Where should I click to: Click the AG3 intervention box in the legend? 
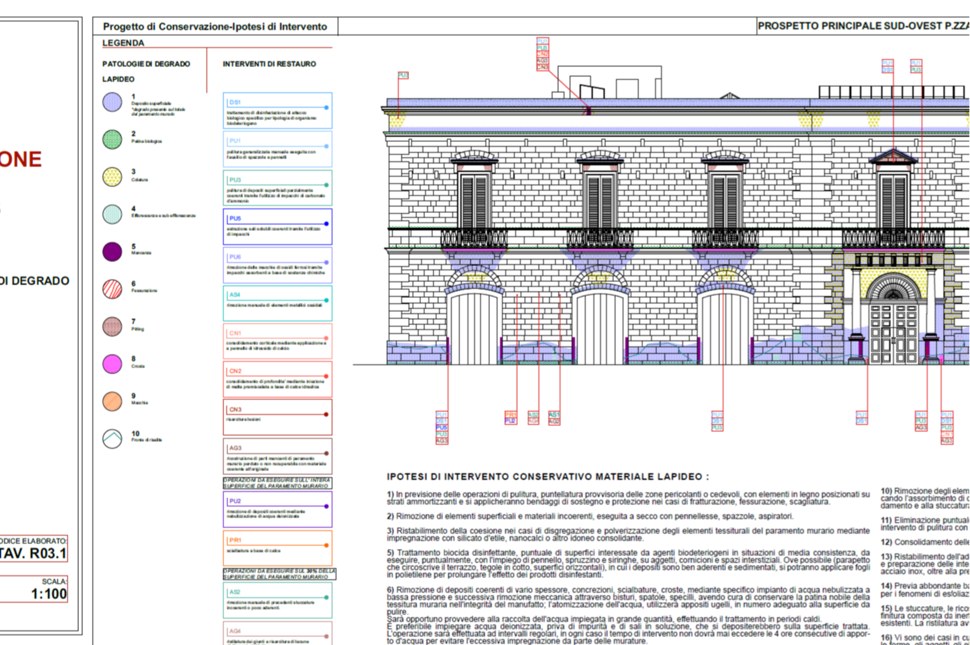(x=277, y=456)
